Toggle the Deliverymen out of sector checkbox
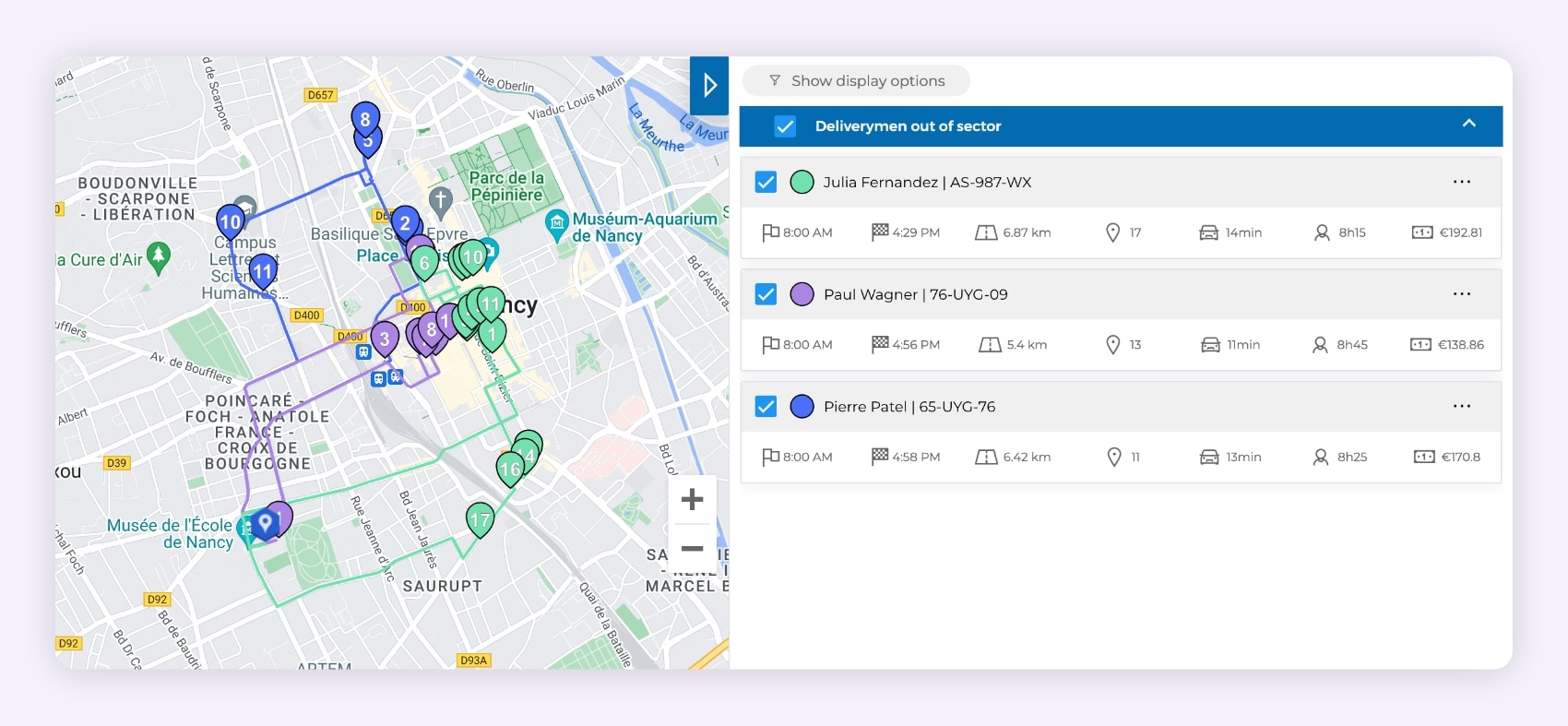1568x726 pixels. [785, 126]
